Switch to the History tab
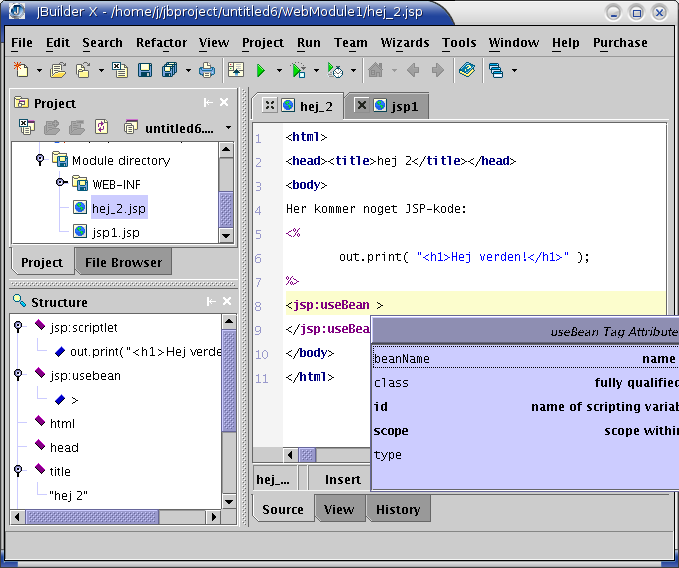This screenshot has height=568, width=679. (398, 510)
